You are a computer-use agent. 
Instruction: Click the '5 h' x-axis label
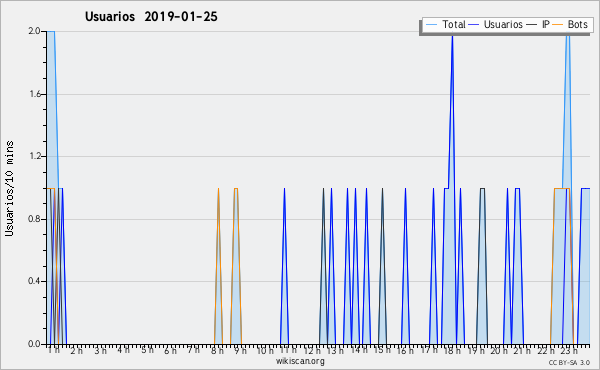click(147, 350)
